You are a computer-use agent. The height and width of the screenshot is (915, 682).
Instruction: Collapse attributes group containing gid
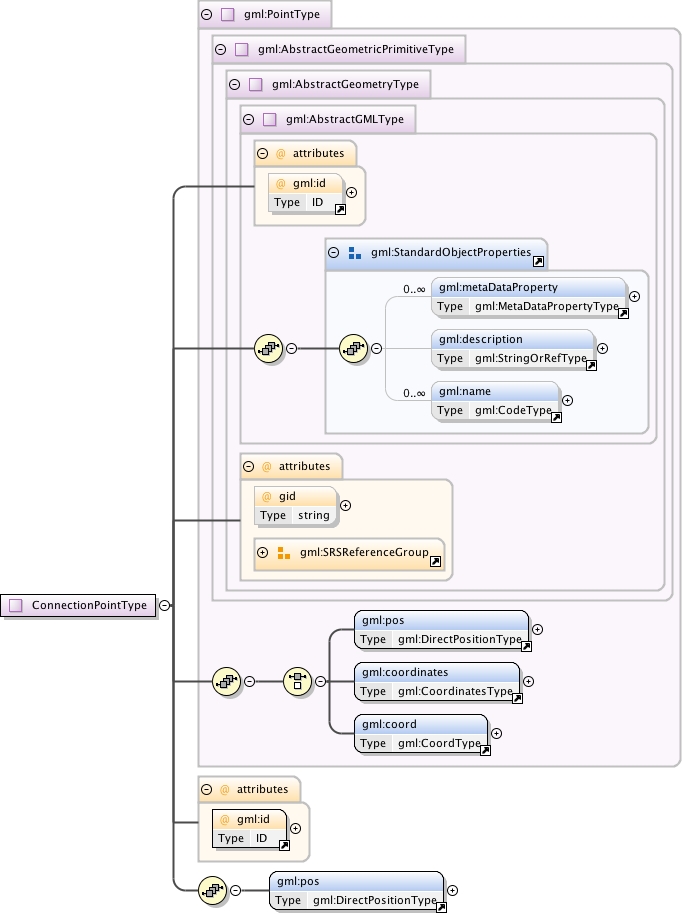[x=249, y=466]
